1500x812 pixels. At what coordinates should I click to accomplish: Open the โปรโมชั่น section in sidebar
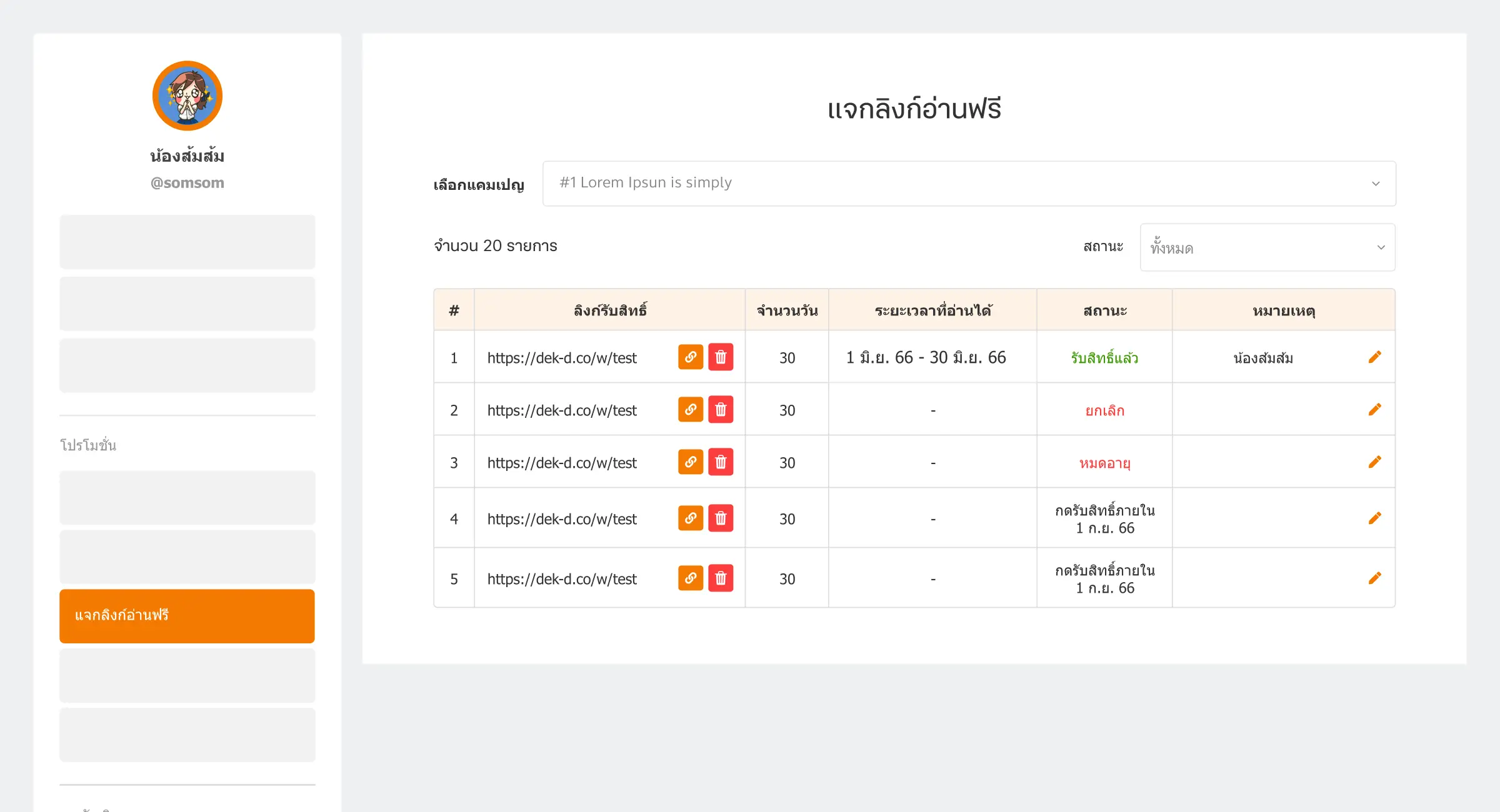[x=87, y=445]
